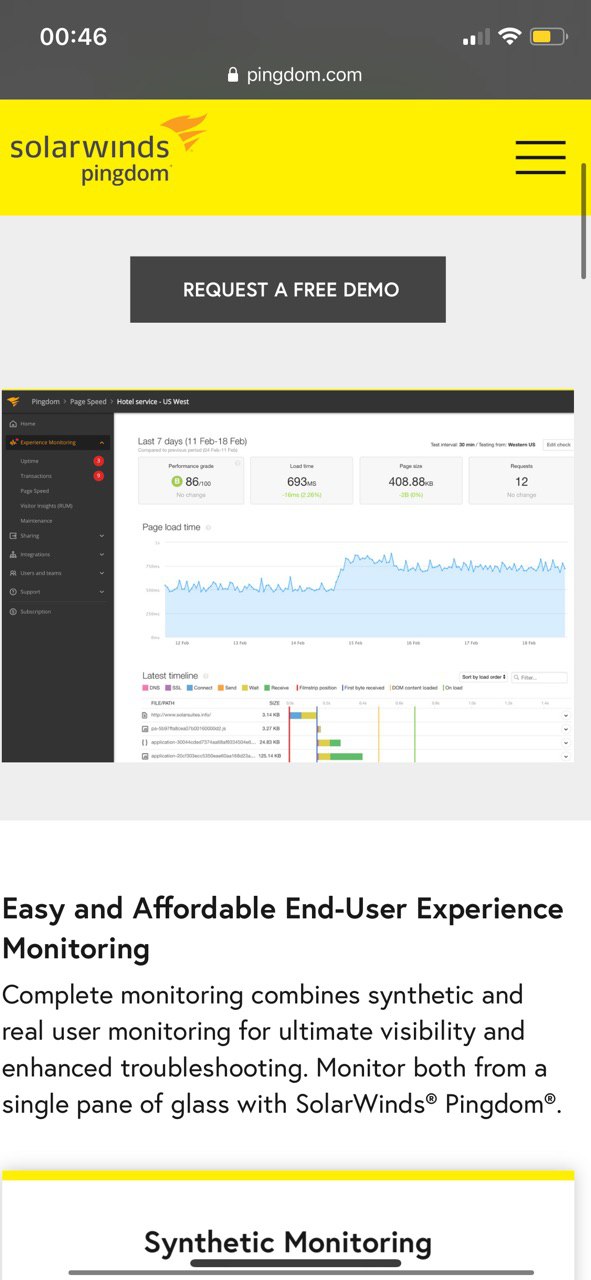
Task: Click the Pingdom breadcrumb link
Action: tap(46, 401)
